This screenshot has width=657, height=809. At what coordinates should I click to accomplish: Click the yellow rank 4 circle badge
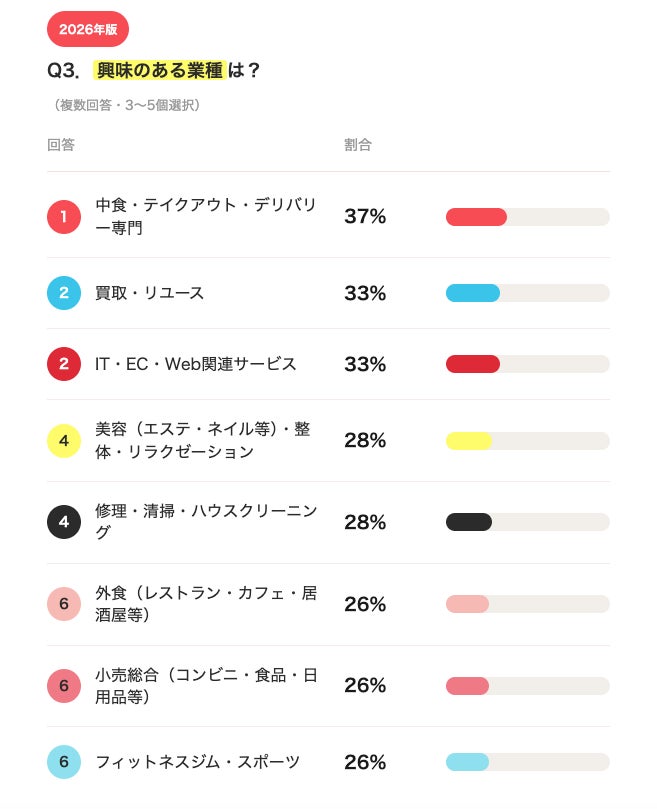64,441
